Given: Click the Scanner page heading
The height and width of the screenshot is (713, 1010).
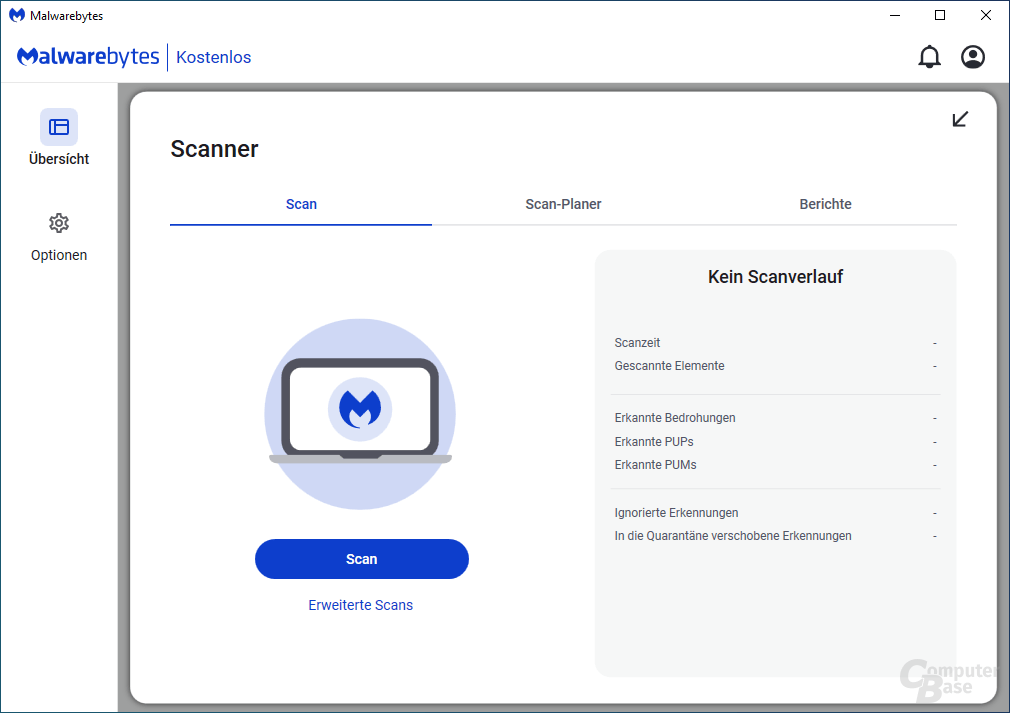Looking at the screenshot, I should (x=214, y=149).
